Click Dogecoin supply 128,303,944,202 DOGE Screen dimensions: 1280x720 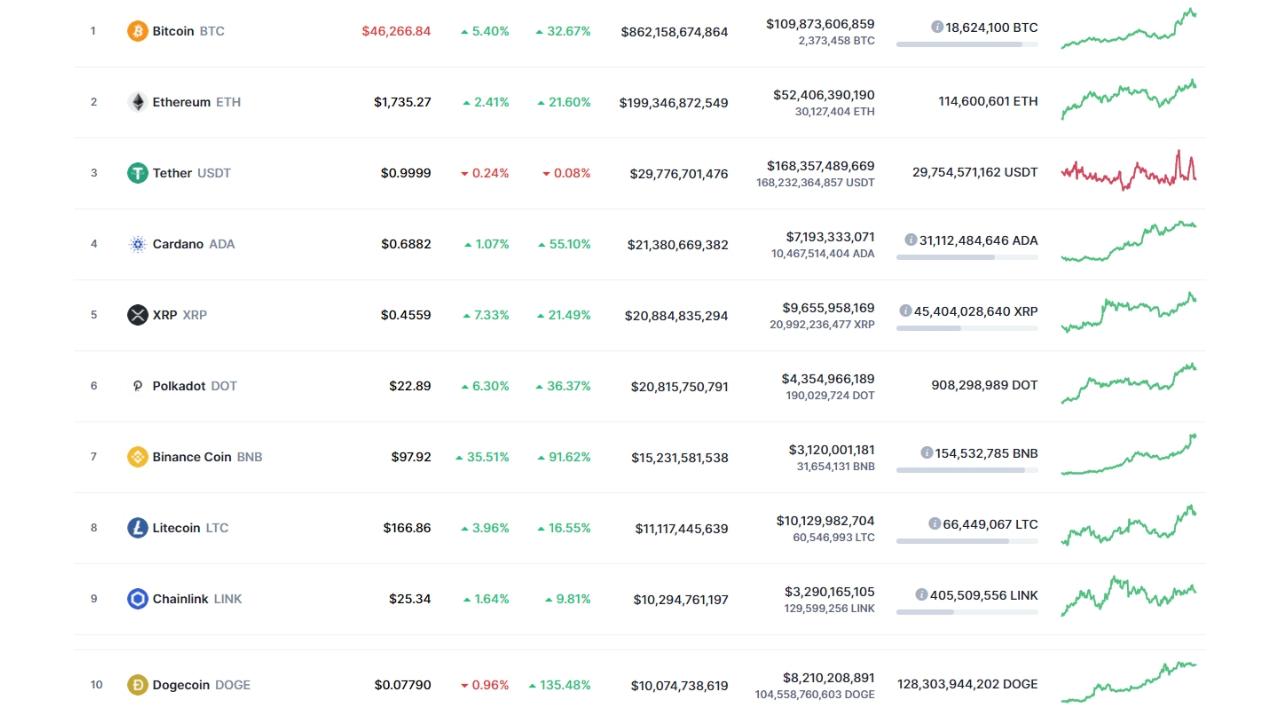968,684
